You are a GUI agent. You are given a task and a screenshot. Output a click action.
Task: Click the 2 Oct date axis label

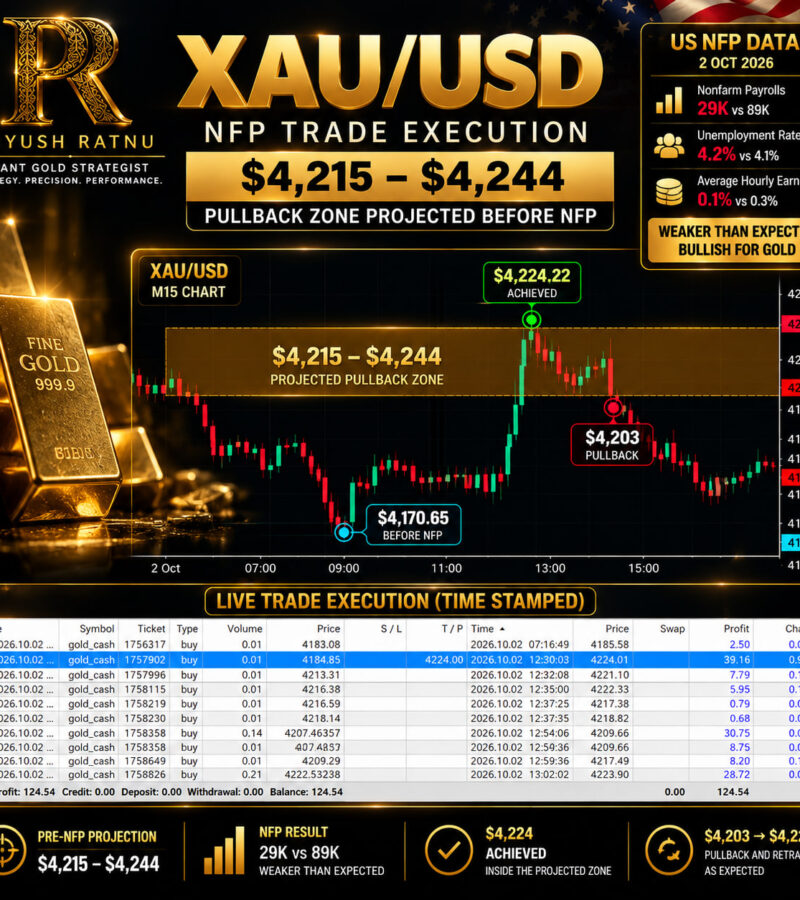pos(165,568)
